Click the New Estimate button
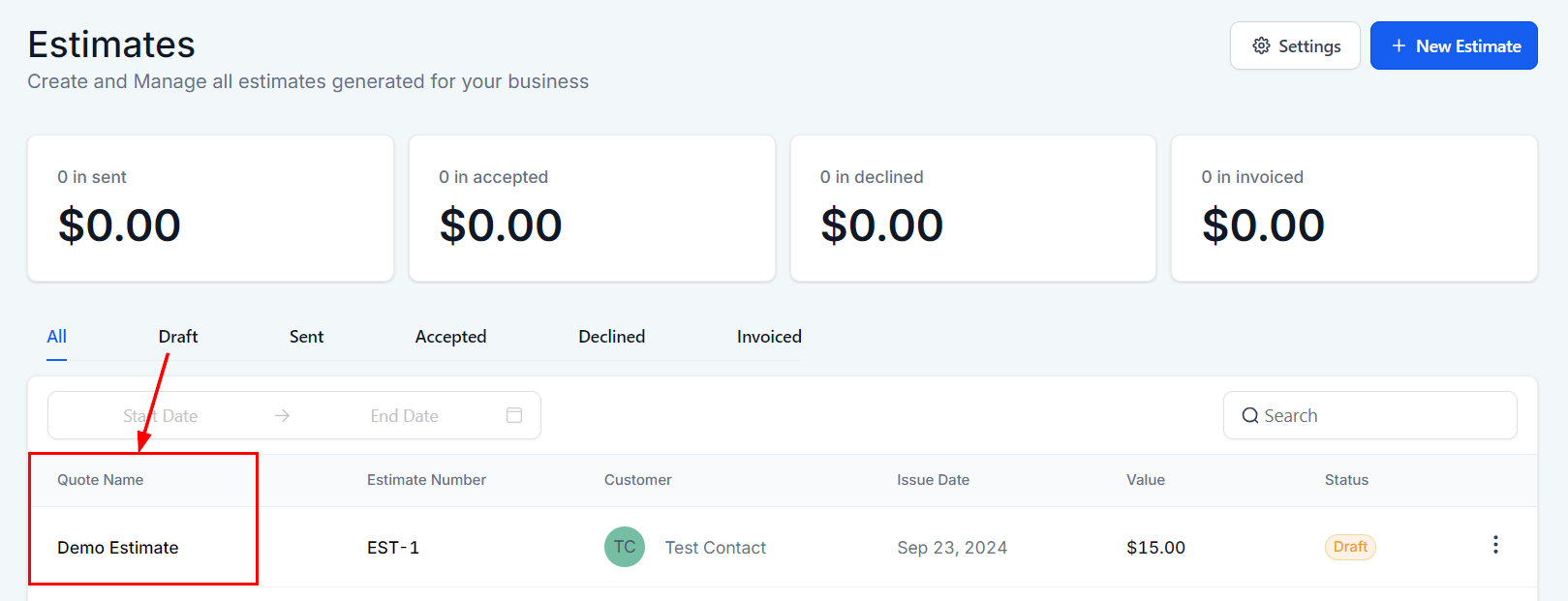The image size is (1568, 601). [x=1454, y=45]
